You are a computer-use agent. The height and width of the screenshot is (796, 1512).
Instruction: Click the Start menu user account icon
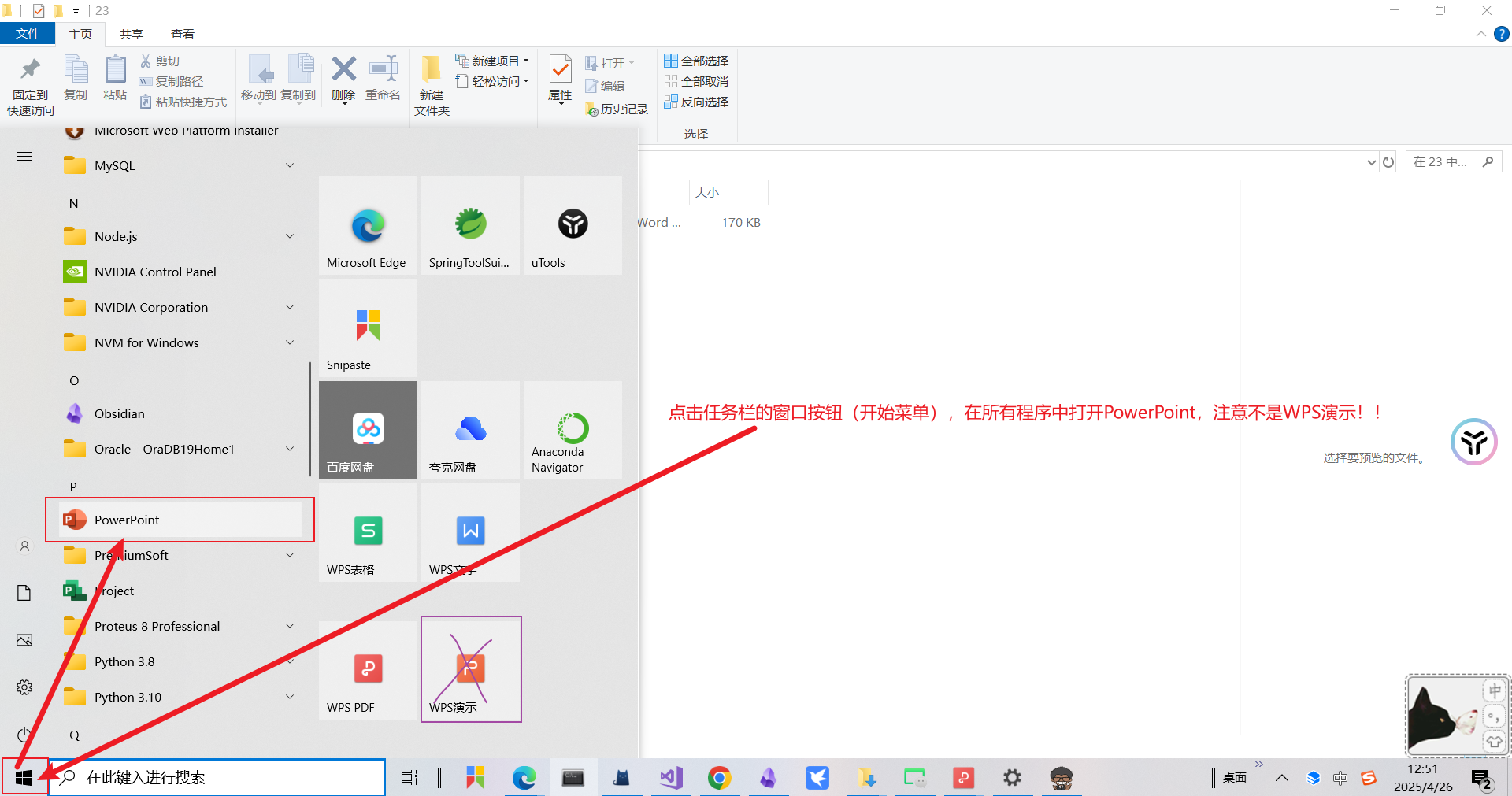click(24, 546)
